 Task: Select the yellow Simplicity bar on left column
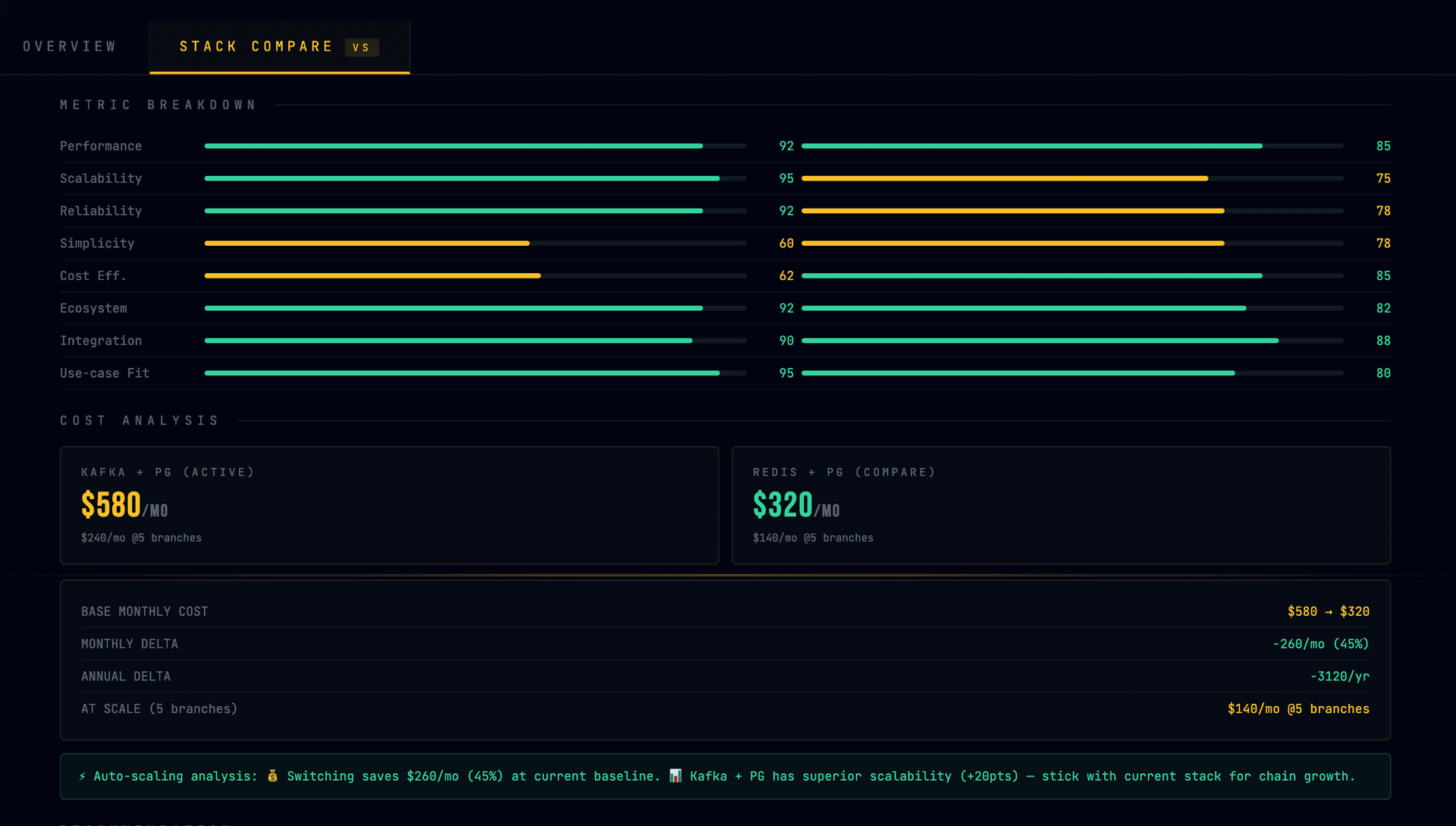(x=366, y=243)
